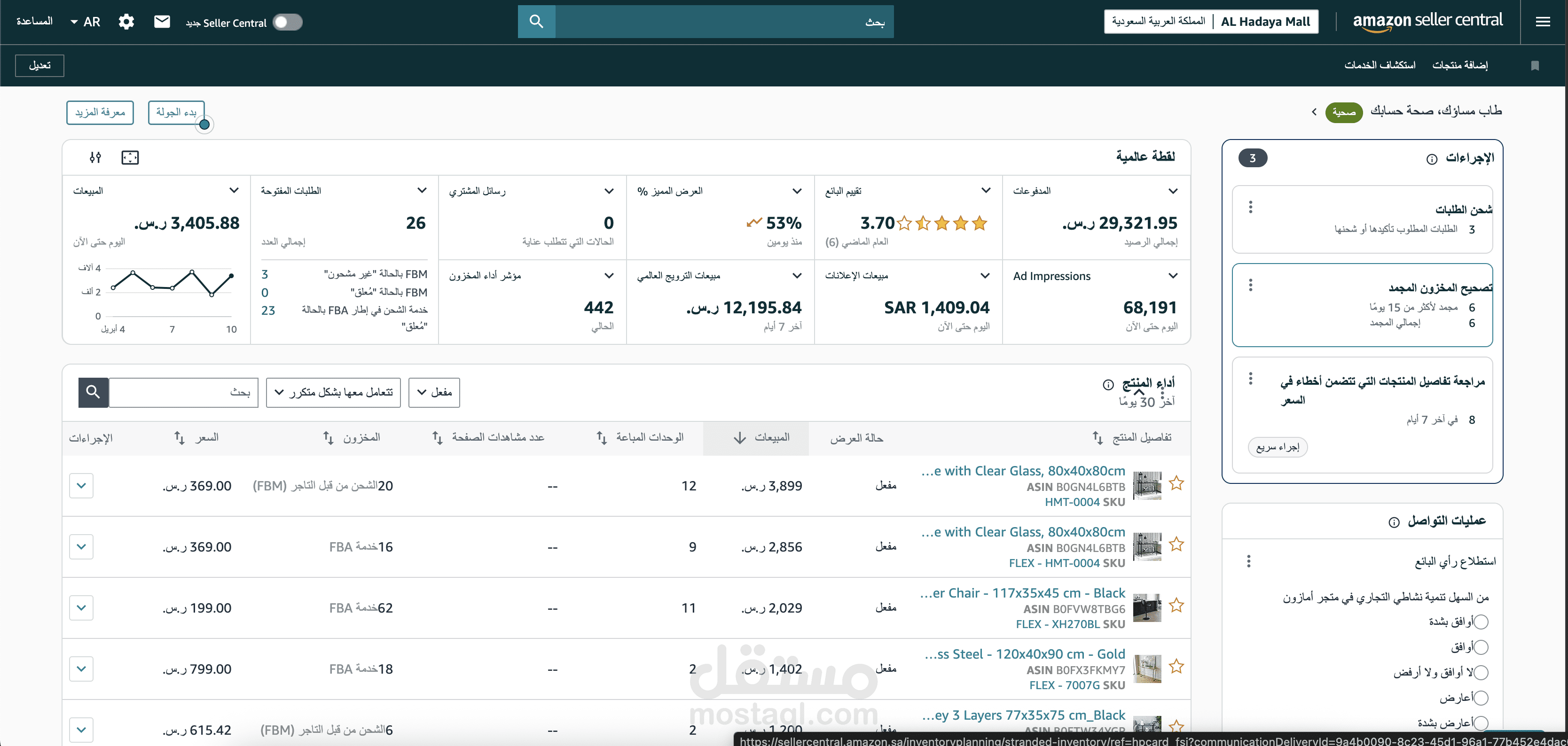Expand row actions for the first product listing
Image resolution: width=1568 pixels, height=746 pixels.
(81, 486)
